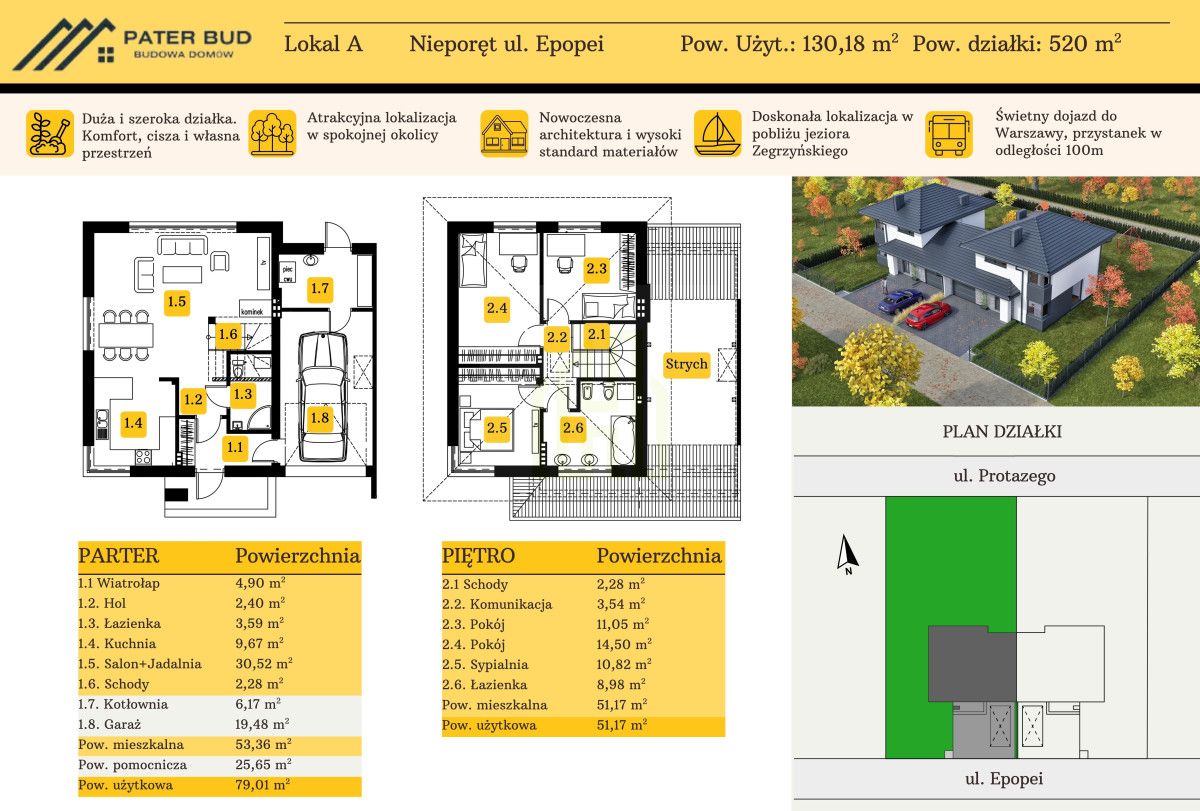Click the '1.3. Łazienka' row

tap(219, 623)
